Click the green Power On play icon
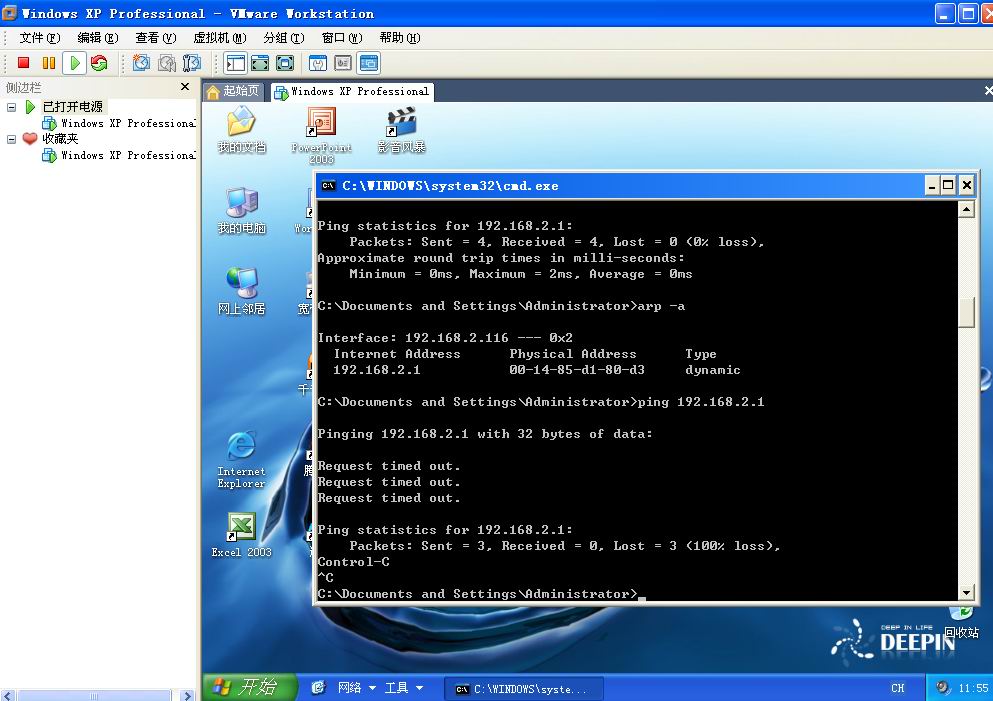This screenshot has height=701, width=993. (x=74, y=63)
